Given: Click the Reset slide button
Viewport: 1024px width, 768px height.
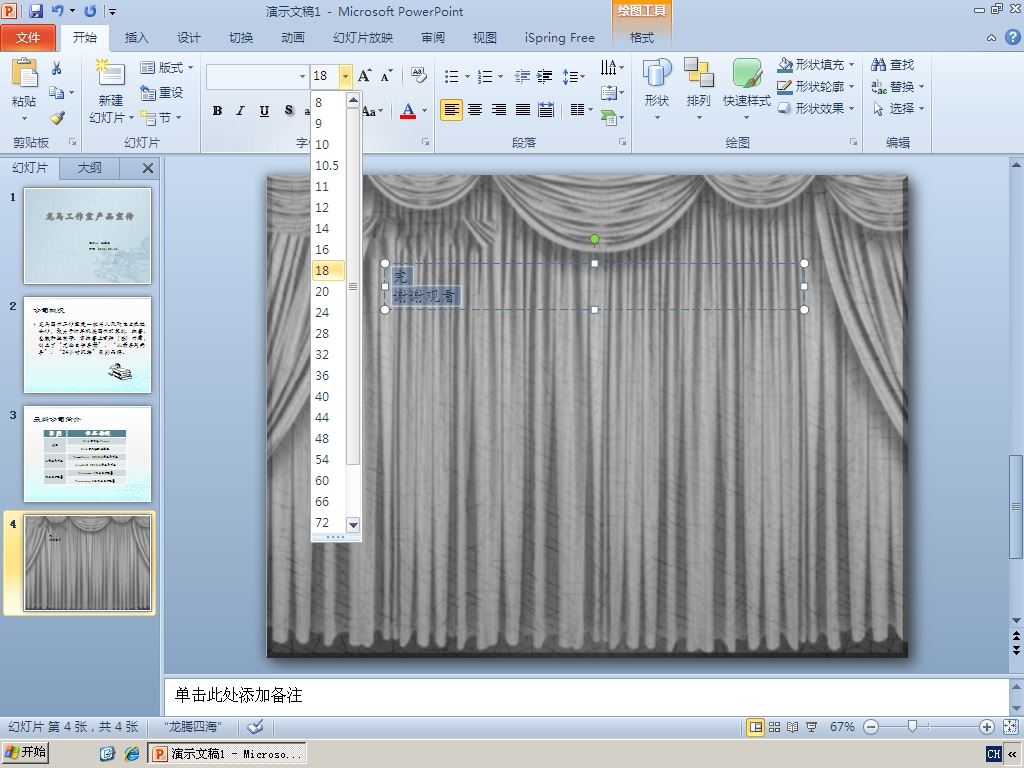Looking at the screenshot, I should coord(161,93).
